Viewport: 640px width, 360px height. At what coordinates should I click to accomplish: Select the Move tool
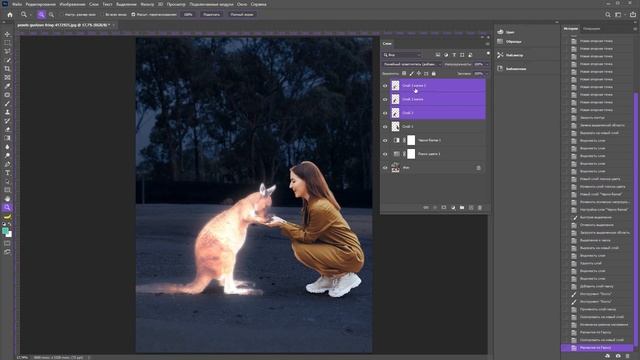tap(7, 34)
